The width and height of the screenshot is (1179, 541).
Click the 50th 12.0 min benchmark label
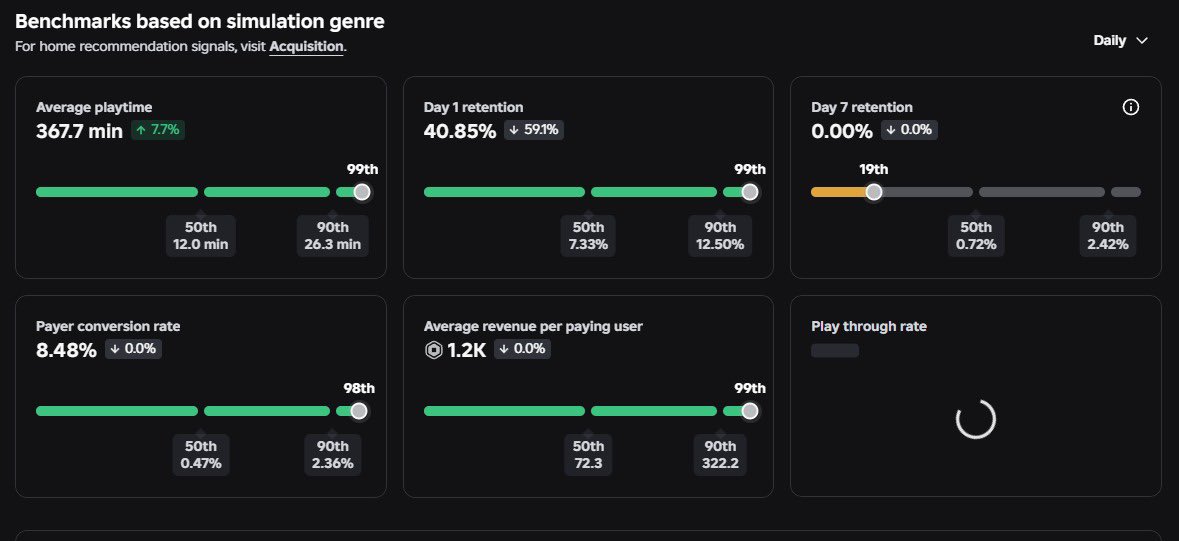pos(201,236)
